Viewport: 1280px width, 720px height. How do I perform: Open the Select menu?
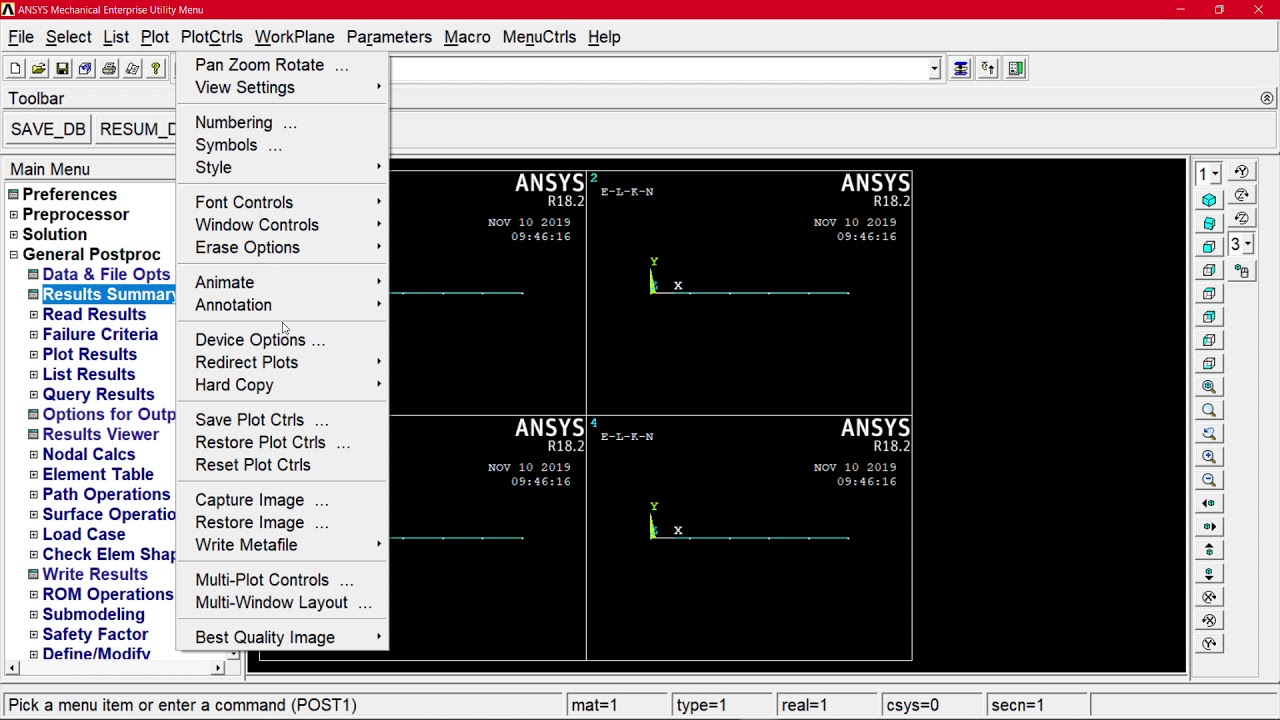pos(69,37)
